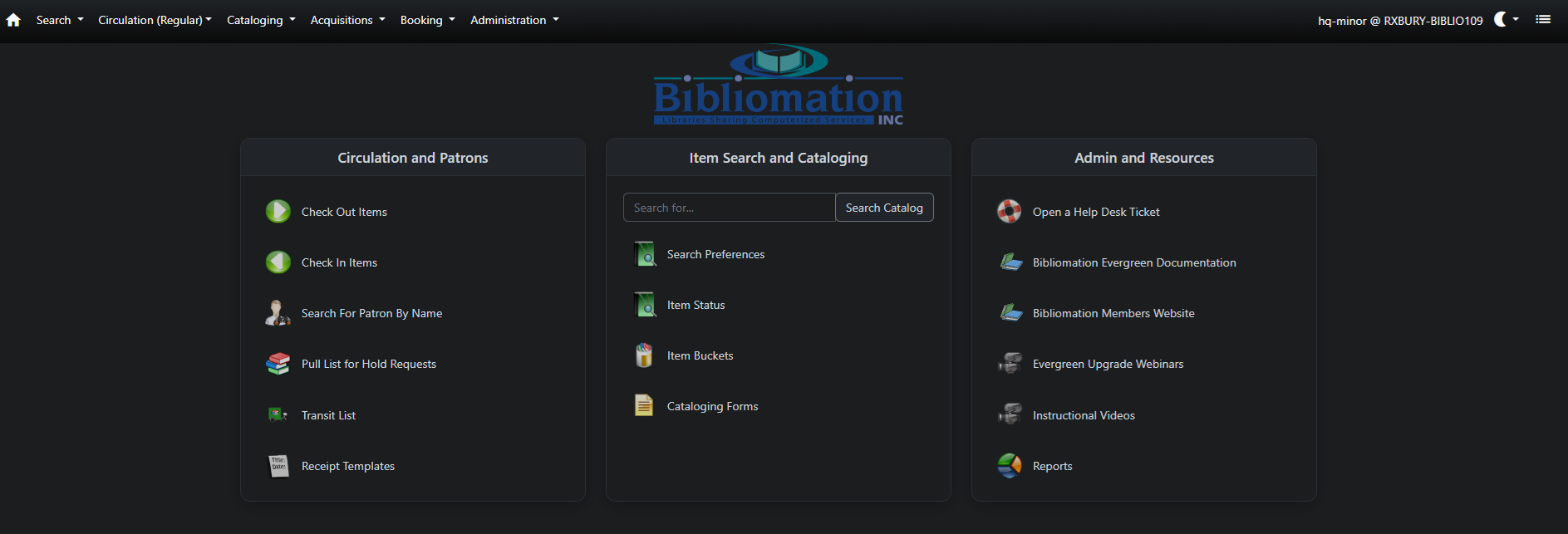
Task: Click the Bibliomation logo image
Action: [x=779, y=85]
